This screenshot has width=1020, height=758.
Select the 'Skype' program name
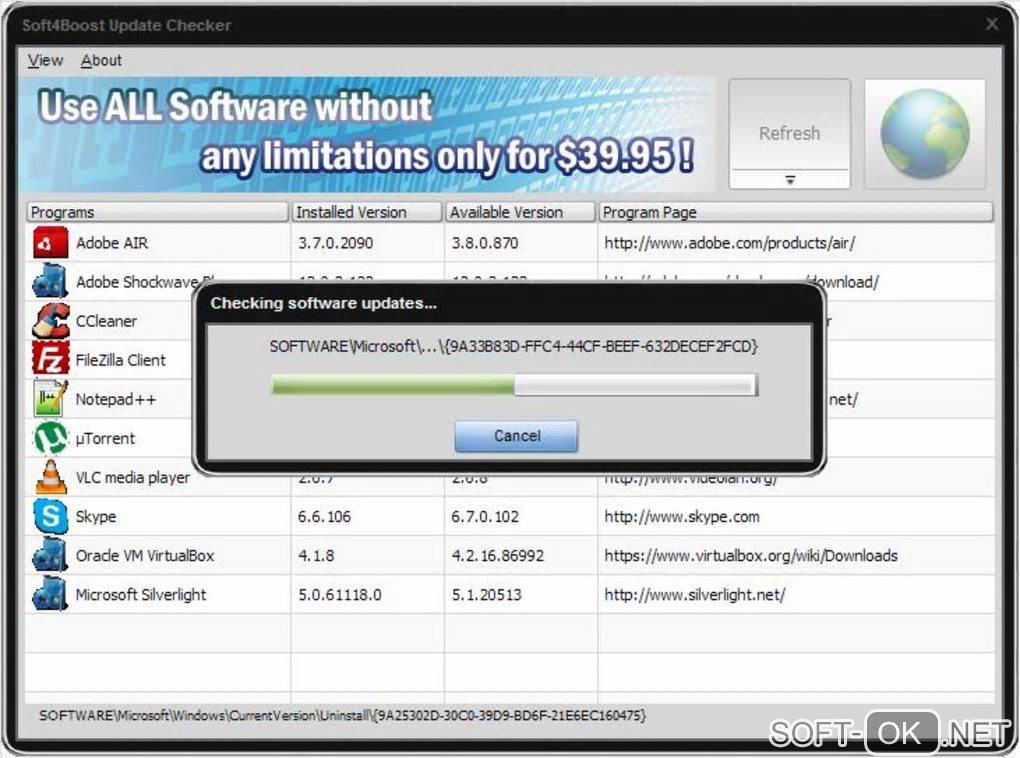(x=96, y=517)
